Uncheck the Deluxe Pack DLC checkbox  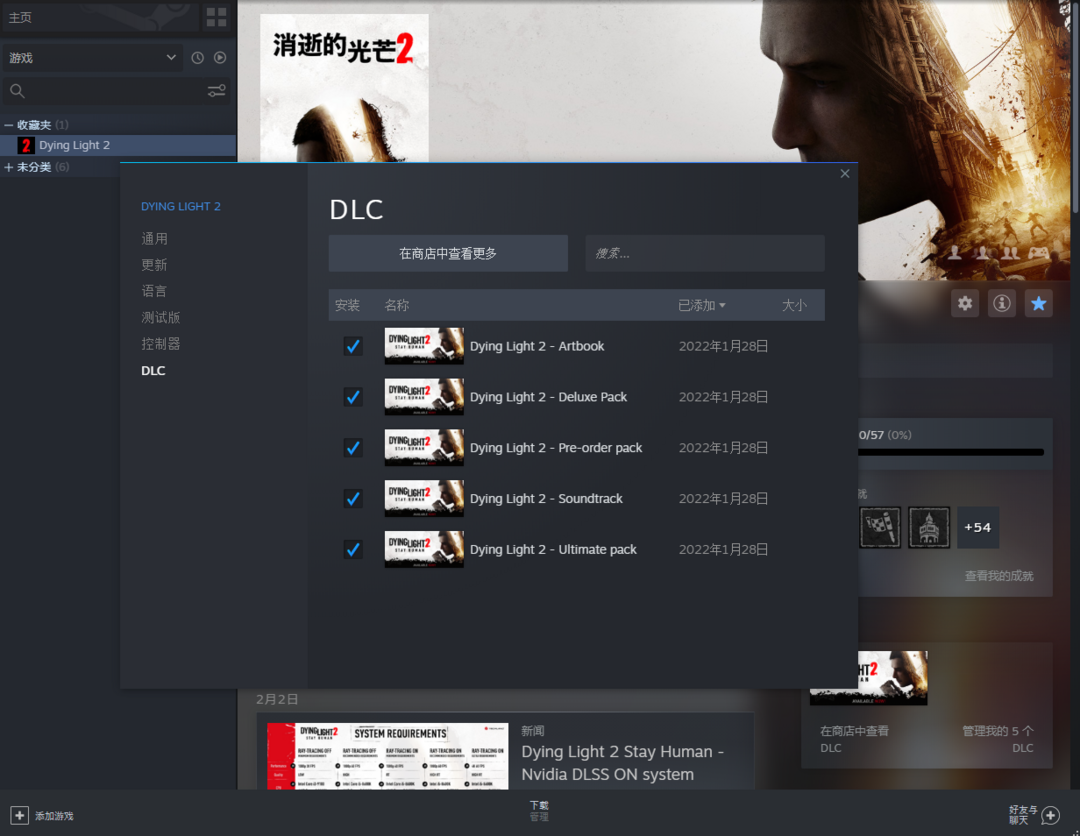[353, 397]
